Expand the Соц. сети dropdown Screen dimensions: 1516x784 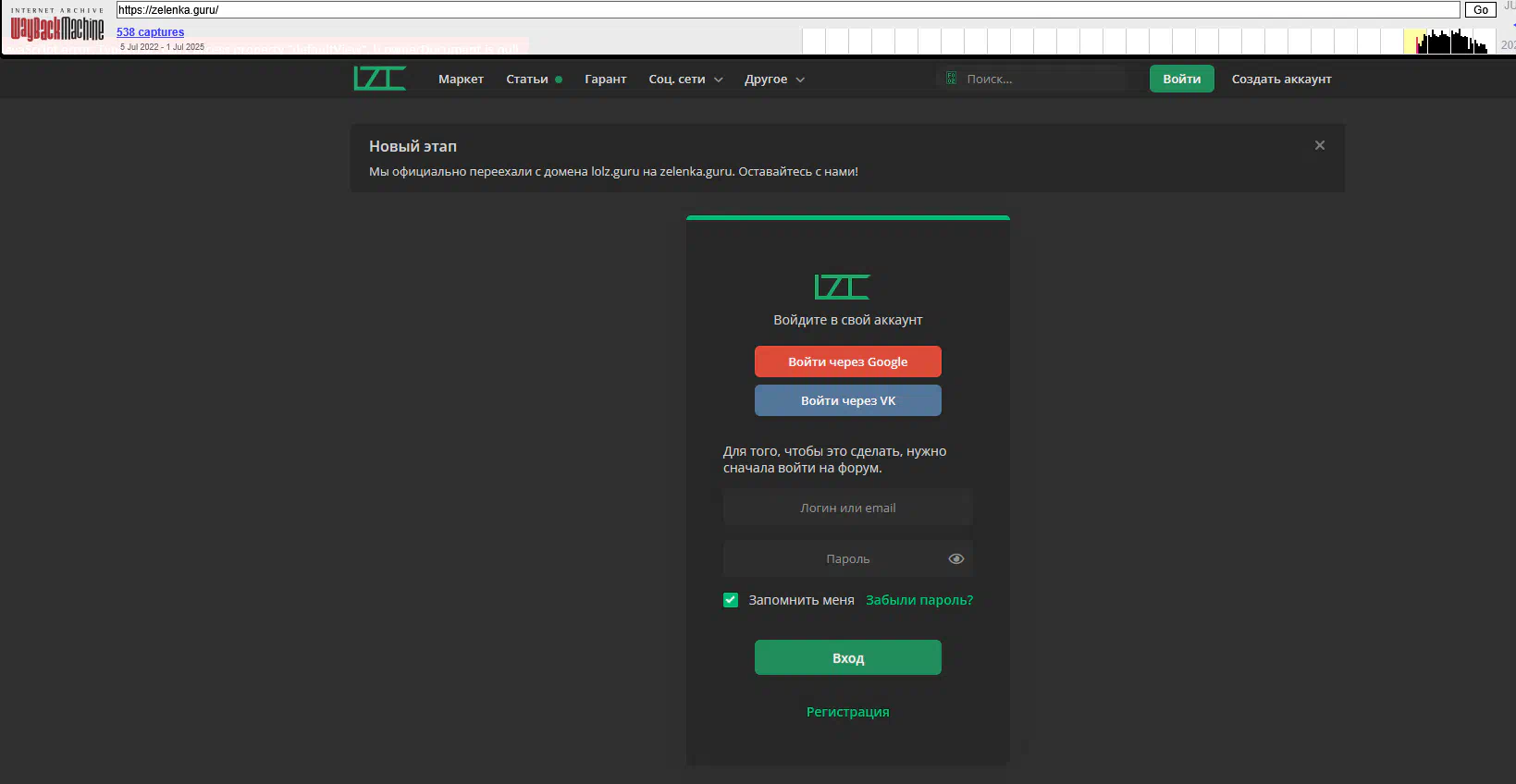pyautogui.click(x=685, y=80)
